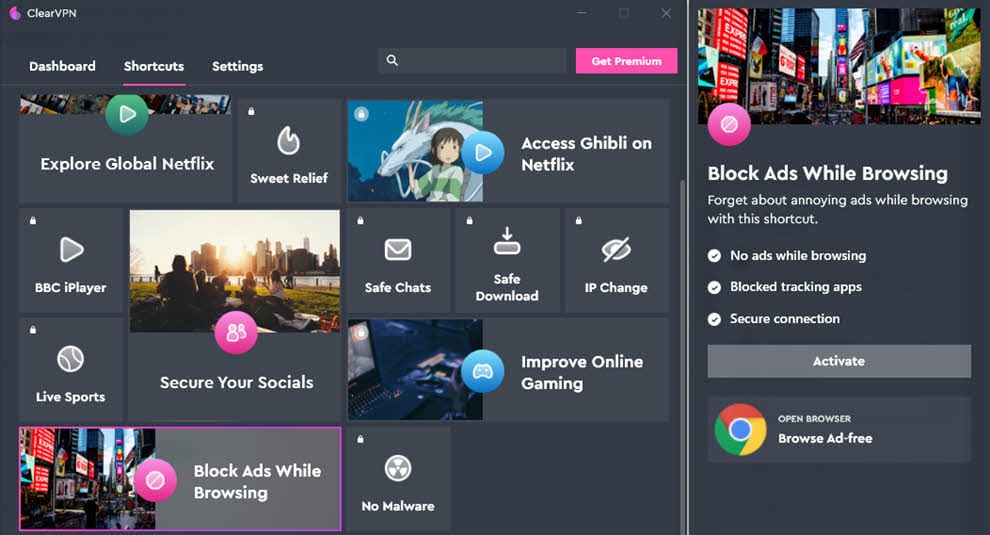Image resolution: width=990 pixels, height=535 pixels.
Task: Select the IP Change crossed-eye icon
Action: pos(616,249)
